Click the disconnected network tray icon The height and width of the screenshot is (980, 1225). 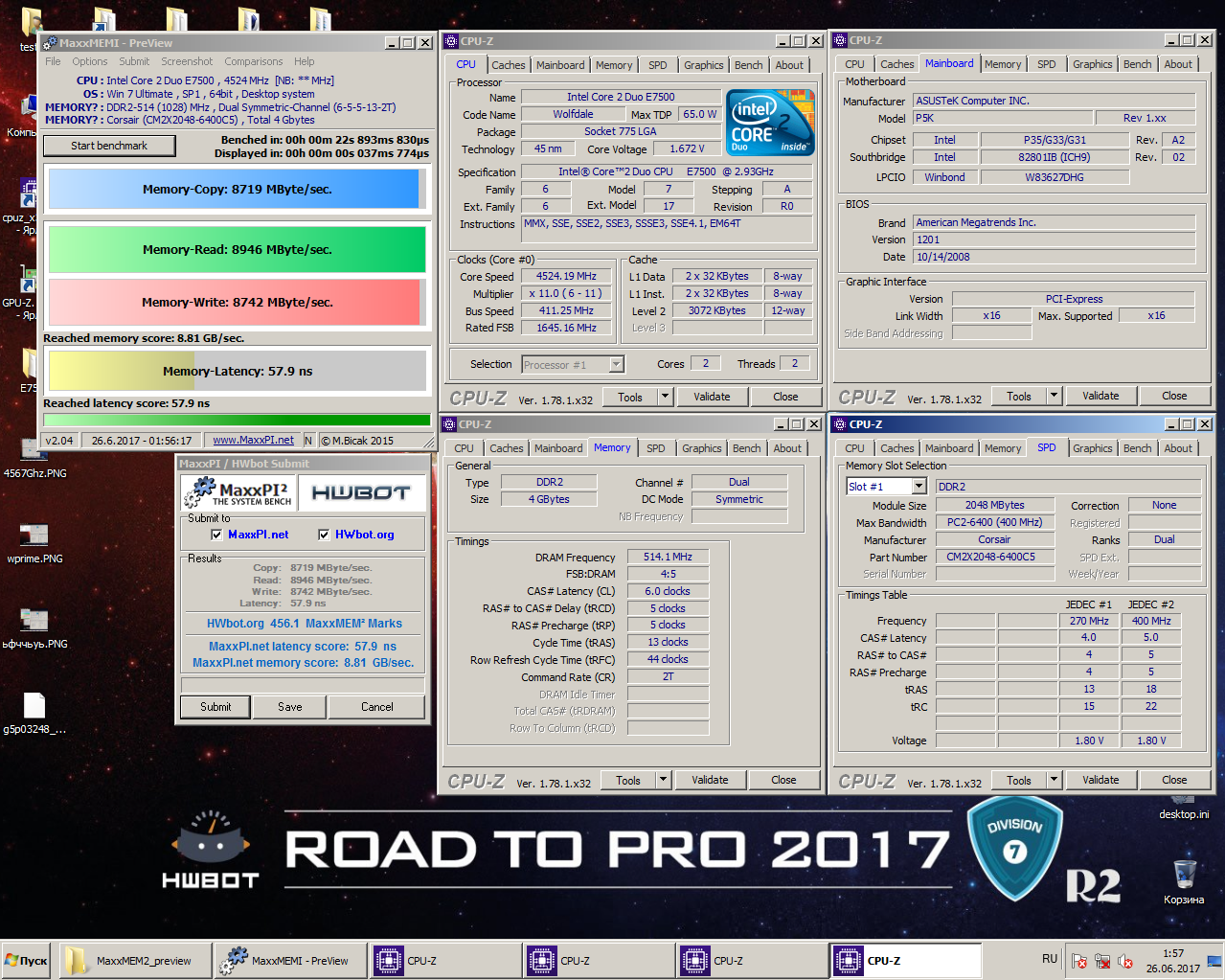1102,961
